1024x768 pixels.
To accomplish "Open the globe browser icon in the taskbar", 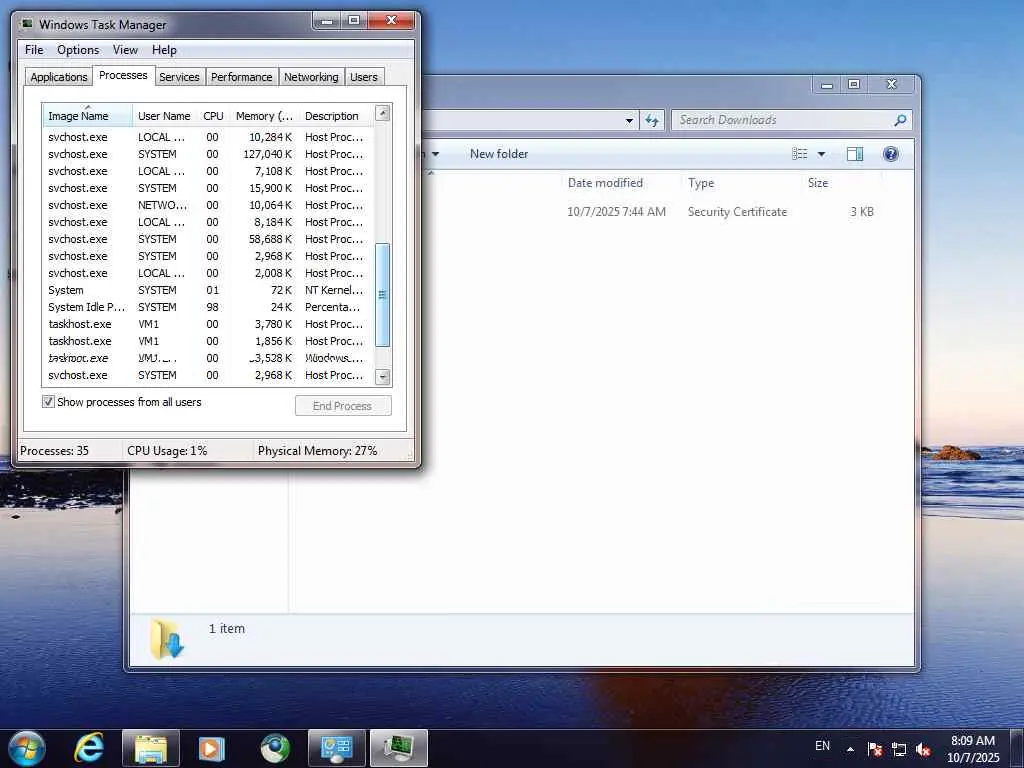I will (275, 748).
